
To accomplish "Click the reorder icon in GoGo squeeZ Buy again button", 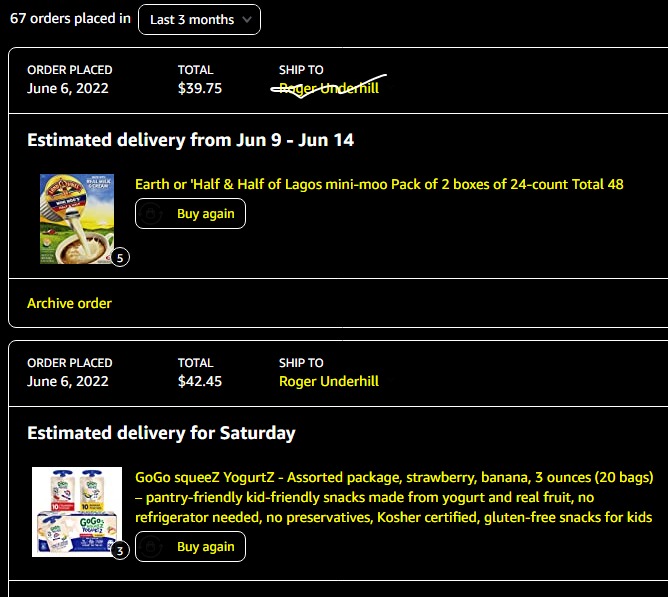I will tap(152, 547).
